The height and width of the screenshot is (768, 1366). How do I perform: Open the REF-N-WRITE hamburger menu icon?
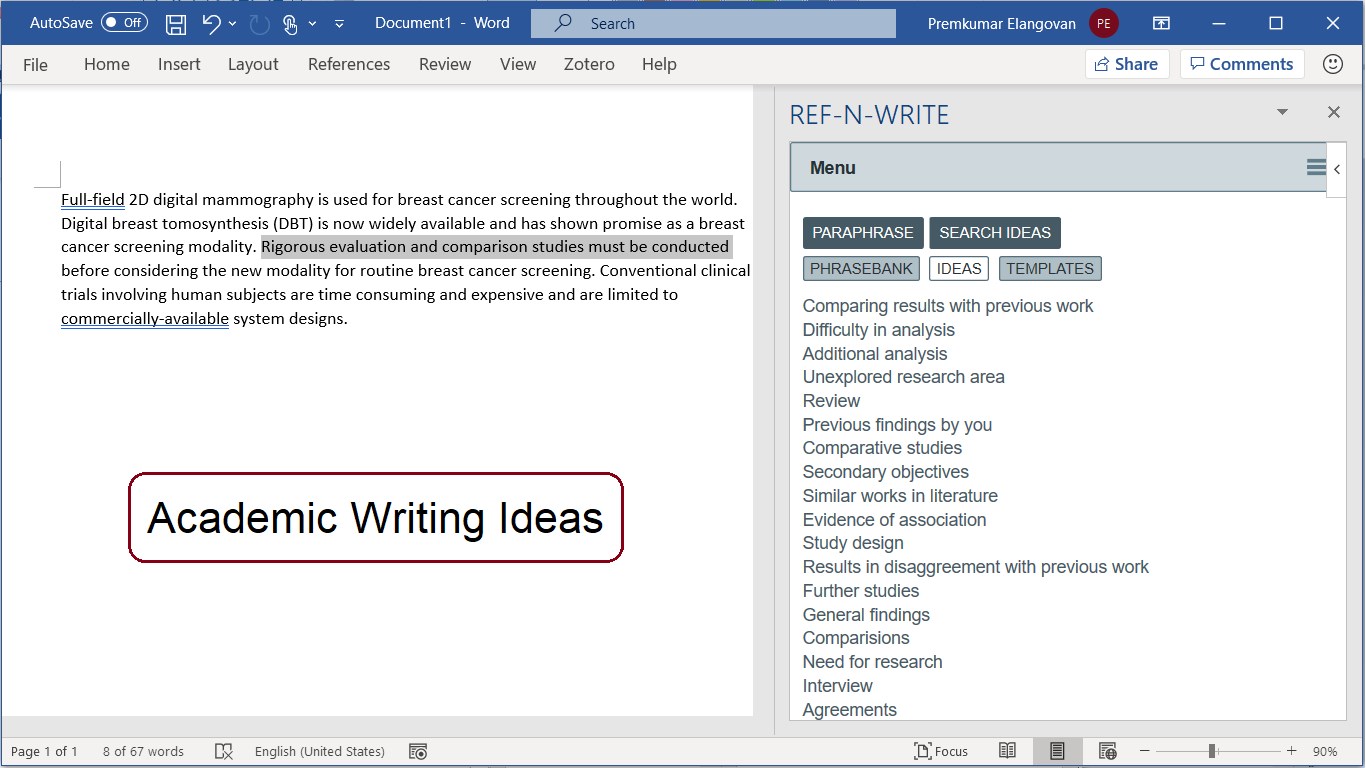tap(1316, 168)
